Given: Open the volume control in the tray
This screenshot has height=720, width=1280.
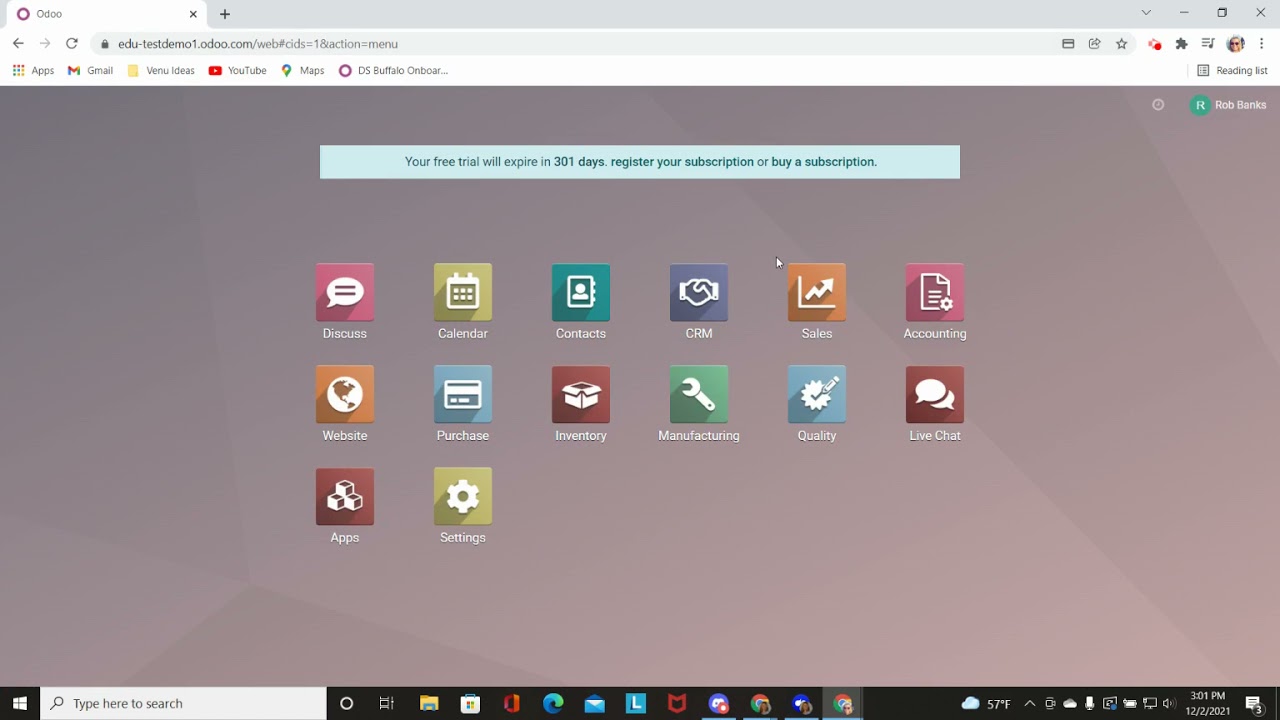Looking at the screenshot, I should click(x=1169, y=704).
